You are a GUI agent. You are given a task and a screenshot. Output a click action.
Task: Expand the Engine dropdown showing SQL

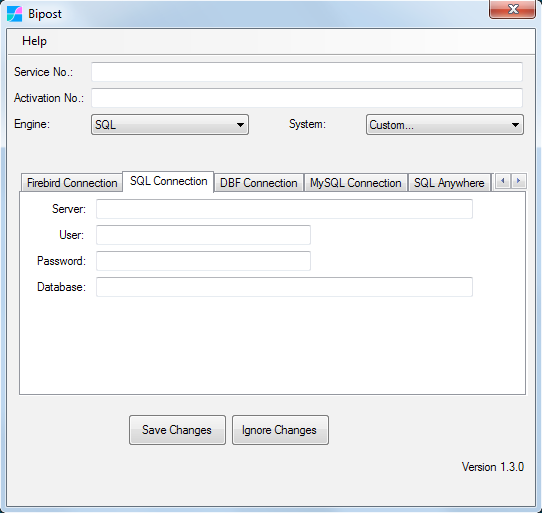click(x=170, y=125)
